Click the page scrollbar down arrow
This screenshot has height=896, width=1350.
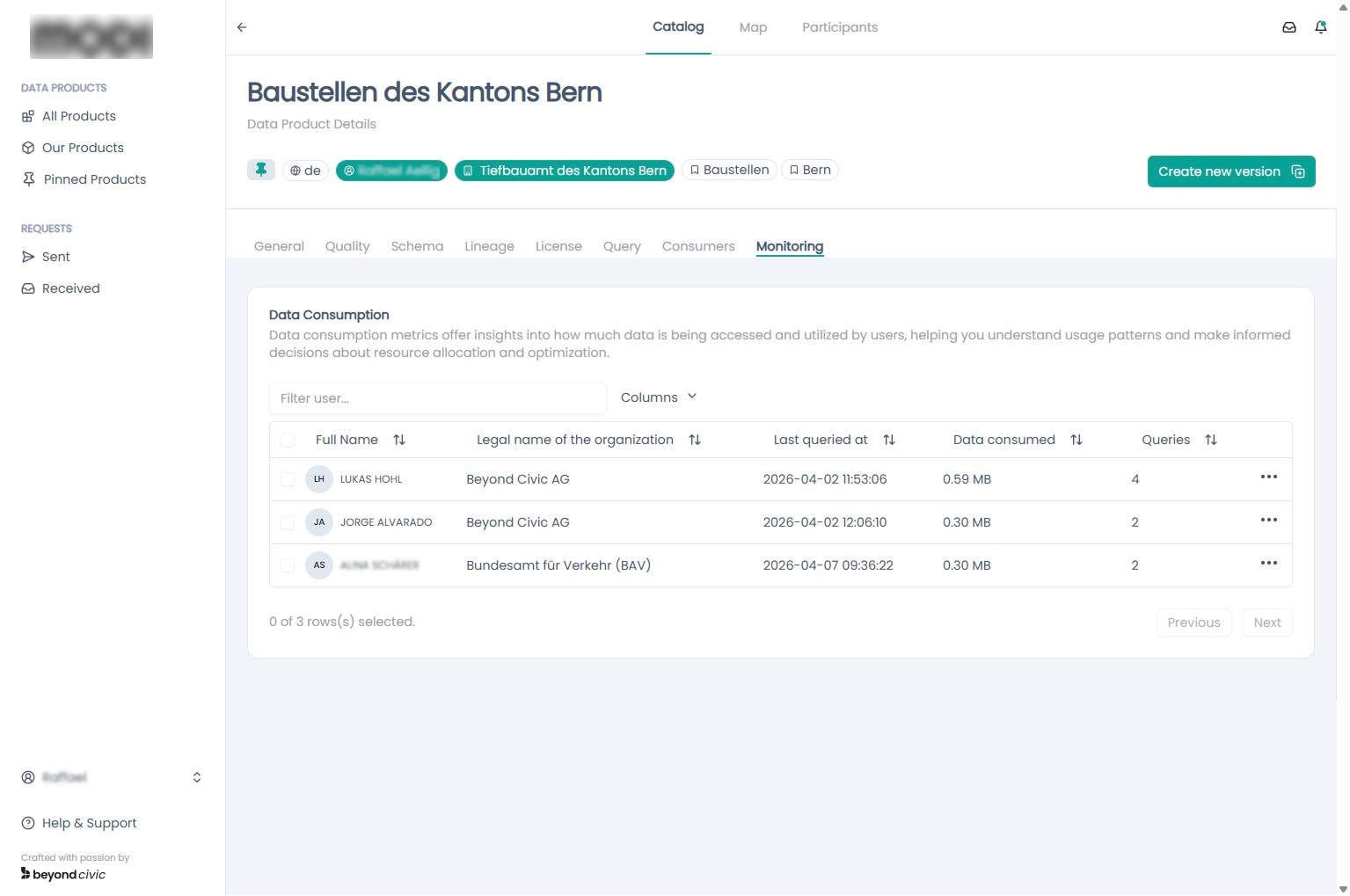pyautogui.click(x=1343, y=889)
